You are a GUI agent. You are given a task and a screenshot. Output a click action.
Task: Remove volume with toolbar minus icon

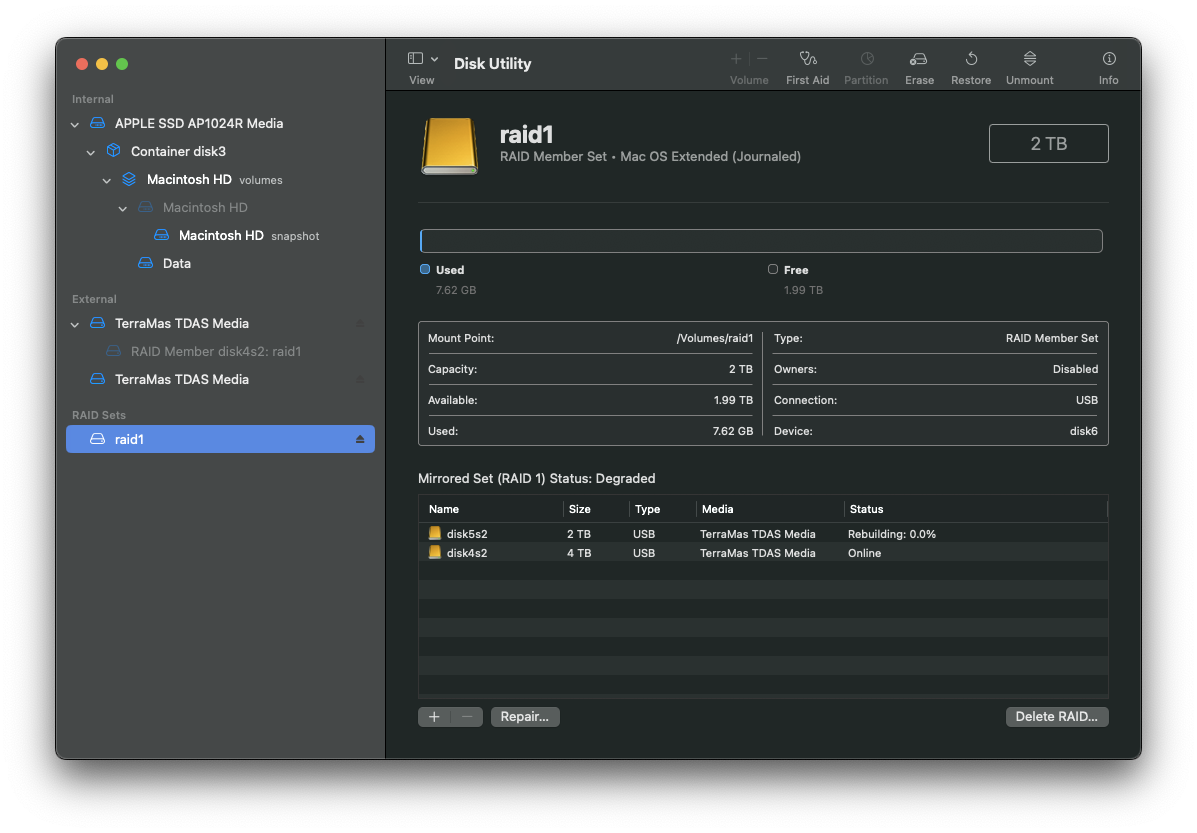coord(762,59)
